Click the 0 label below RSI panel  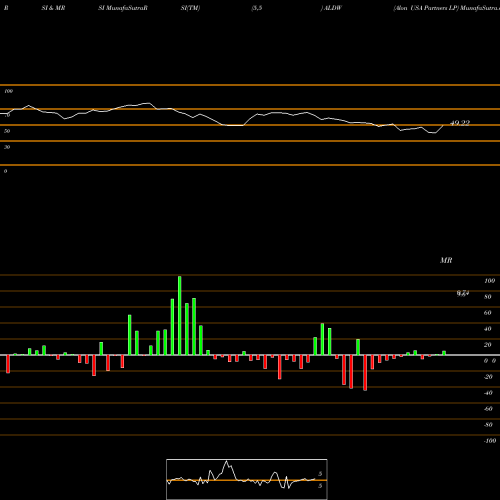tap(5, 171)
